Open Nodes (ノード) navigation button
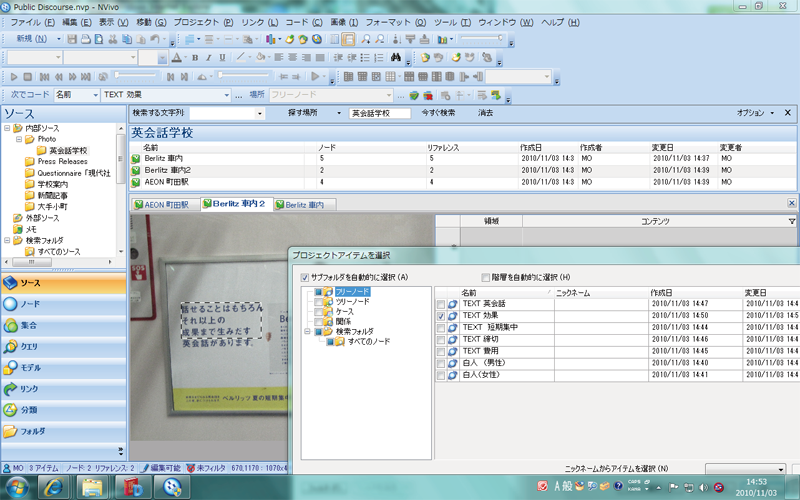 tap(64, 304)
